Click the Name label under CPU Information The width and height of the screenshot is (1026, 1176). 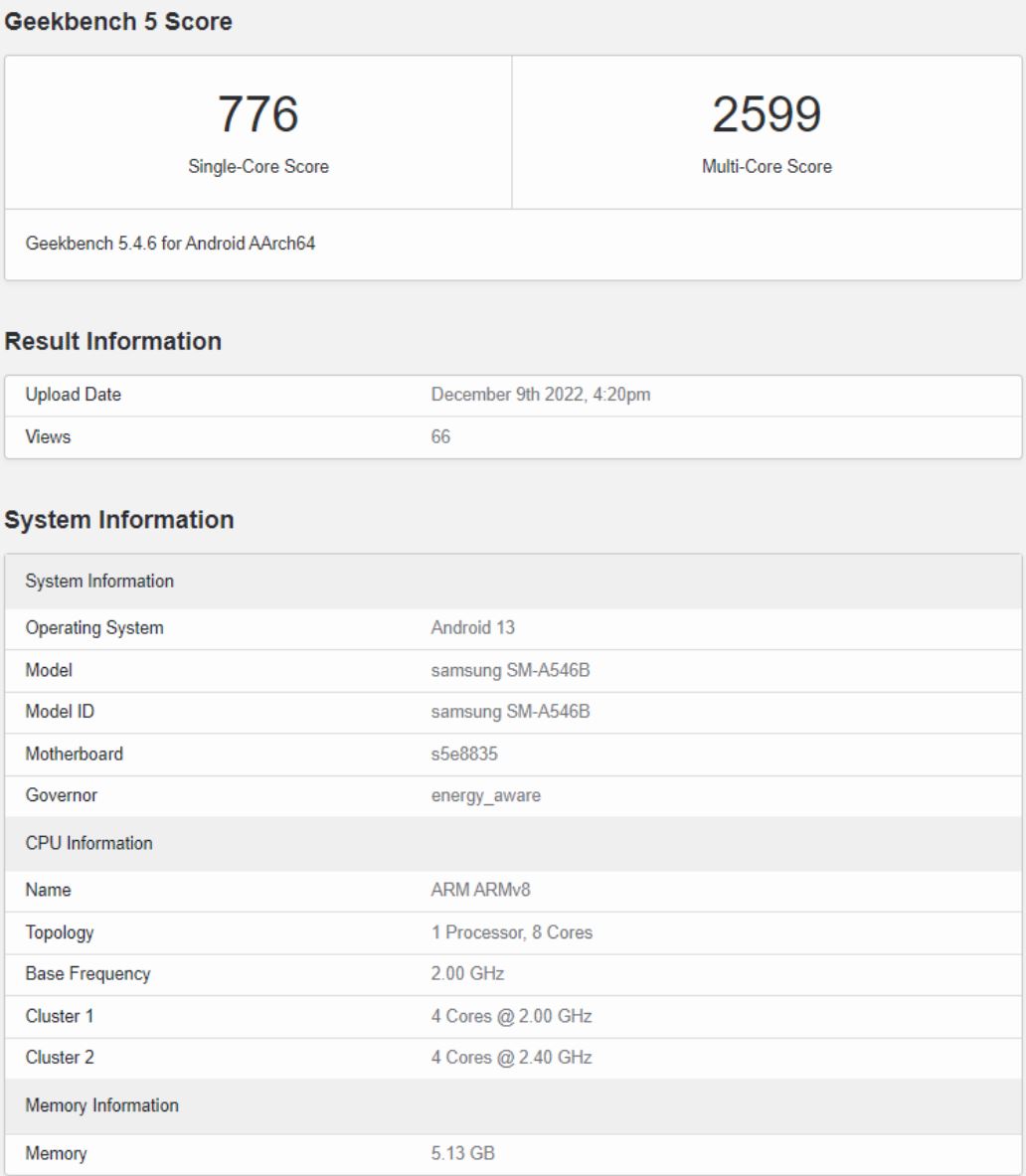48,890
